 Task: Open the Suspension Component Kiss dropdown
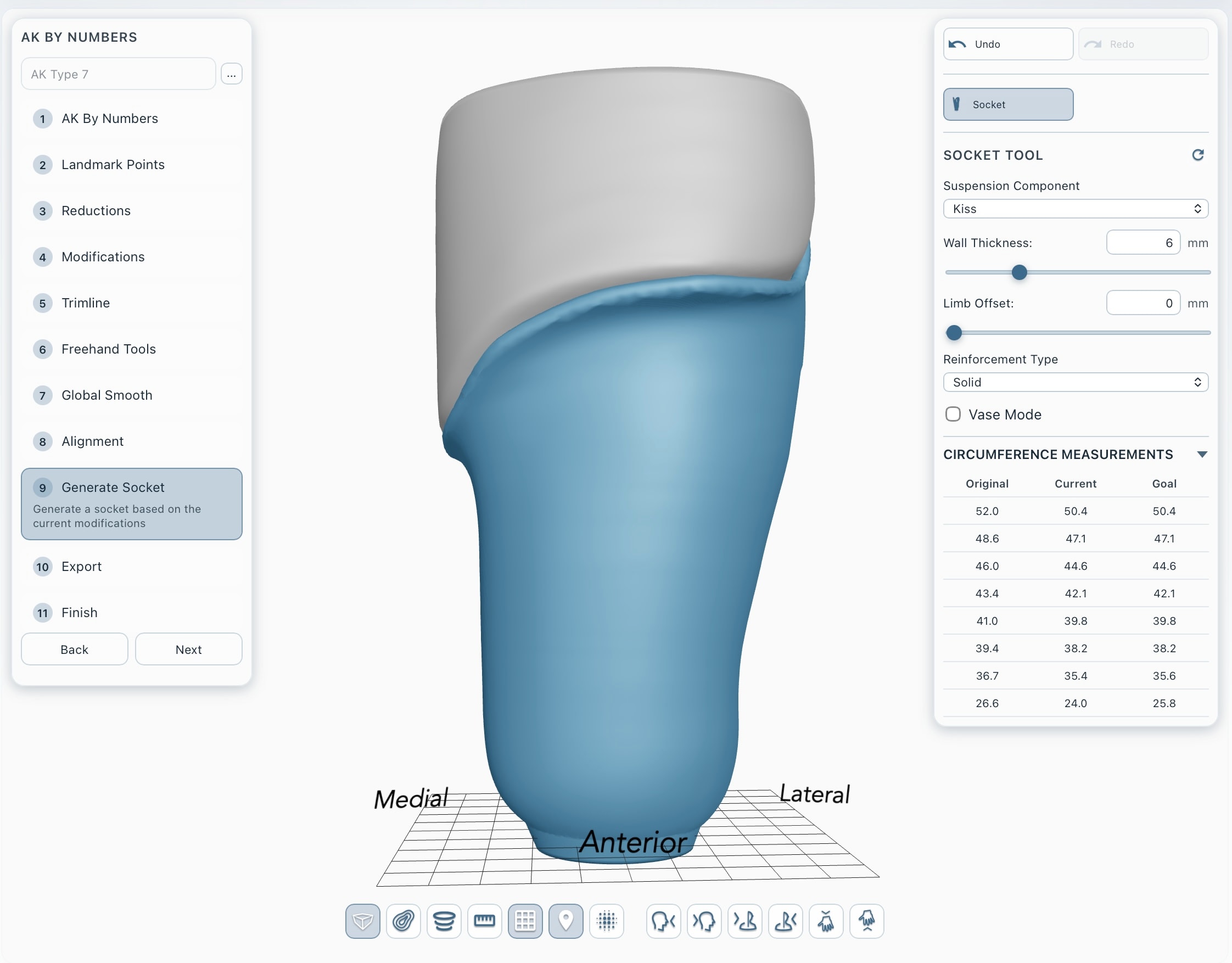pyautogui.click(x=1075, y=209)
